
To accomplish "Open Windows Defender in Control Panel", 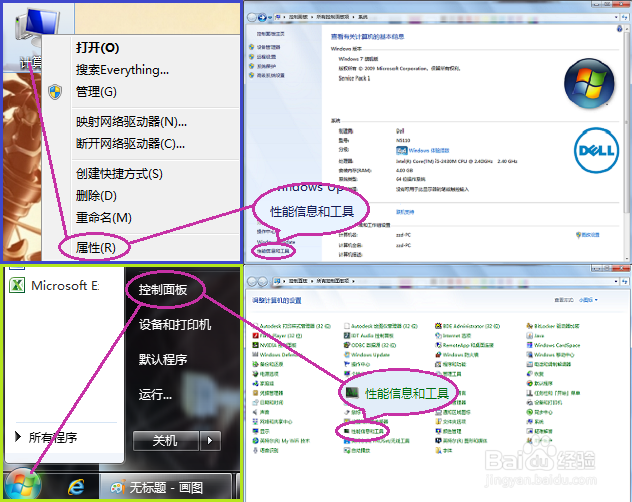I will pos(277,355).
